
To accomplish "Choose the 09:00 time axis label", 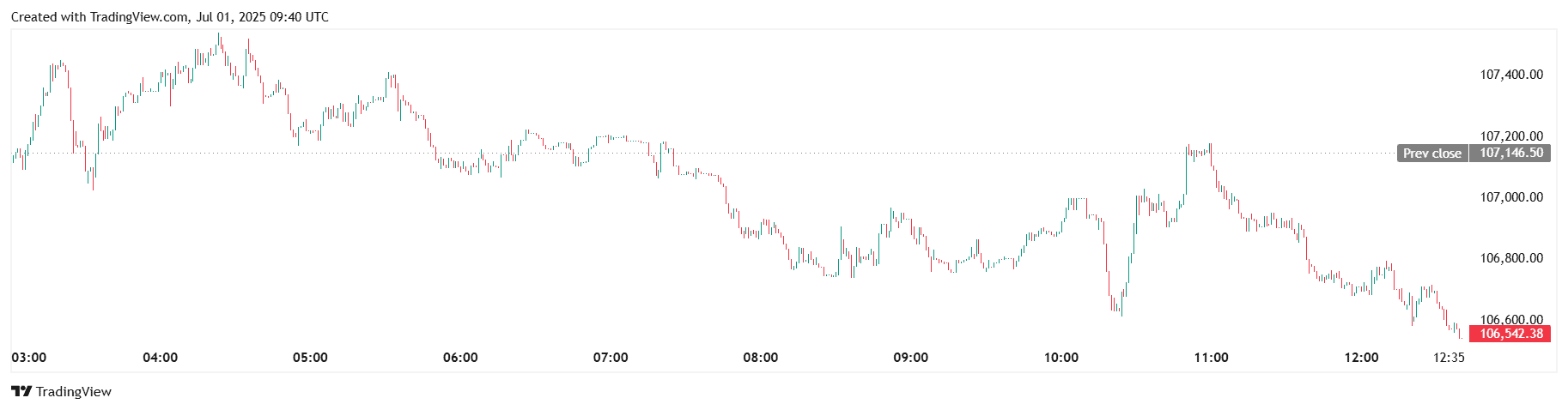I will pos(910,358).
